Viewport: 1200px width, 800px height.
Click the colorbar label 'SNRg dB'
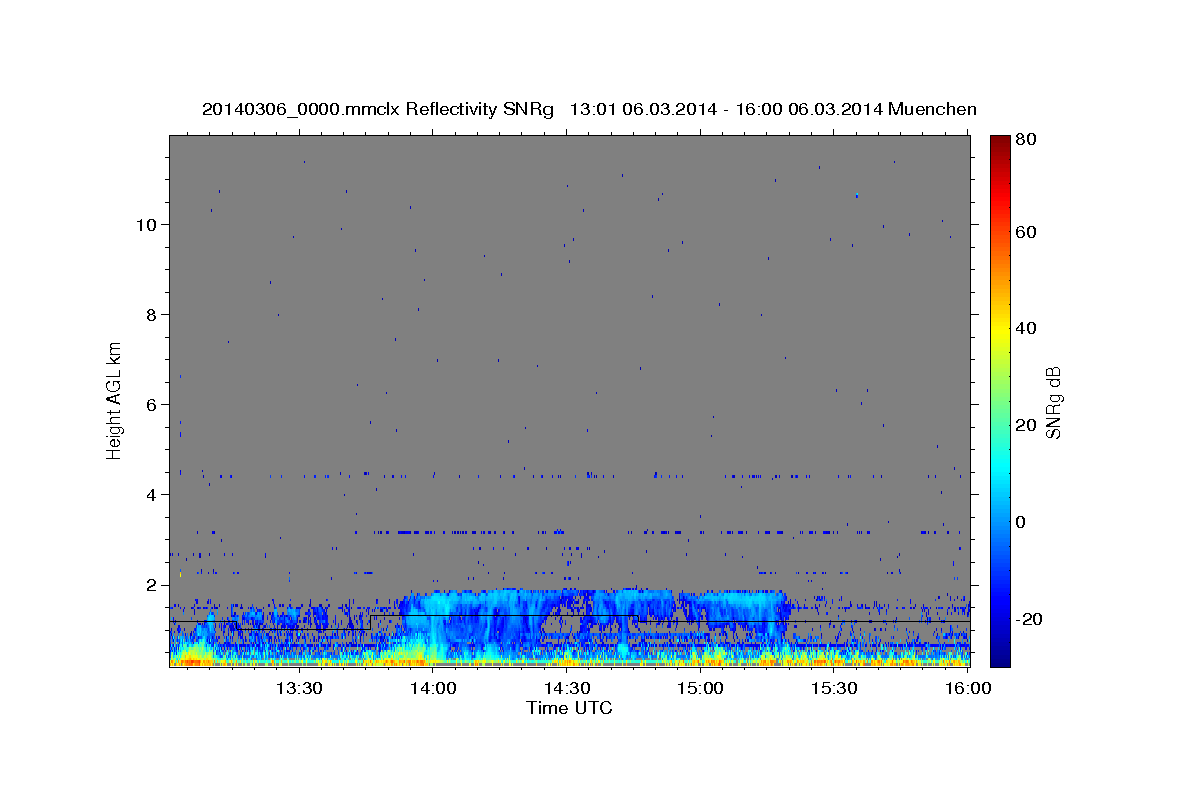[1053, 402]
